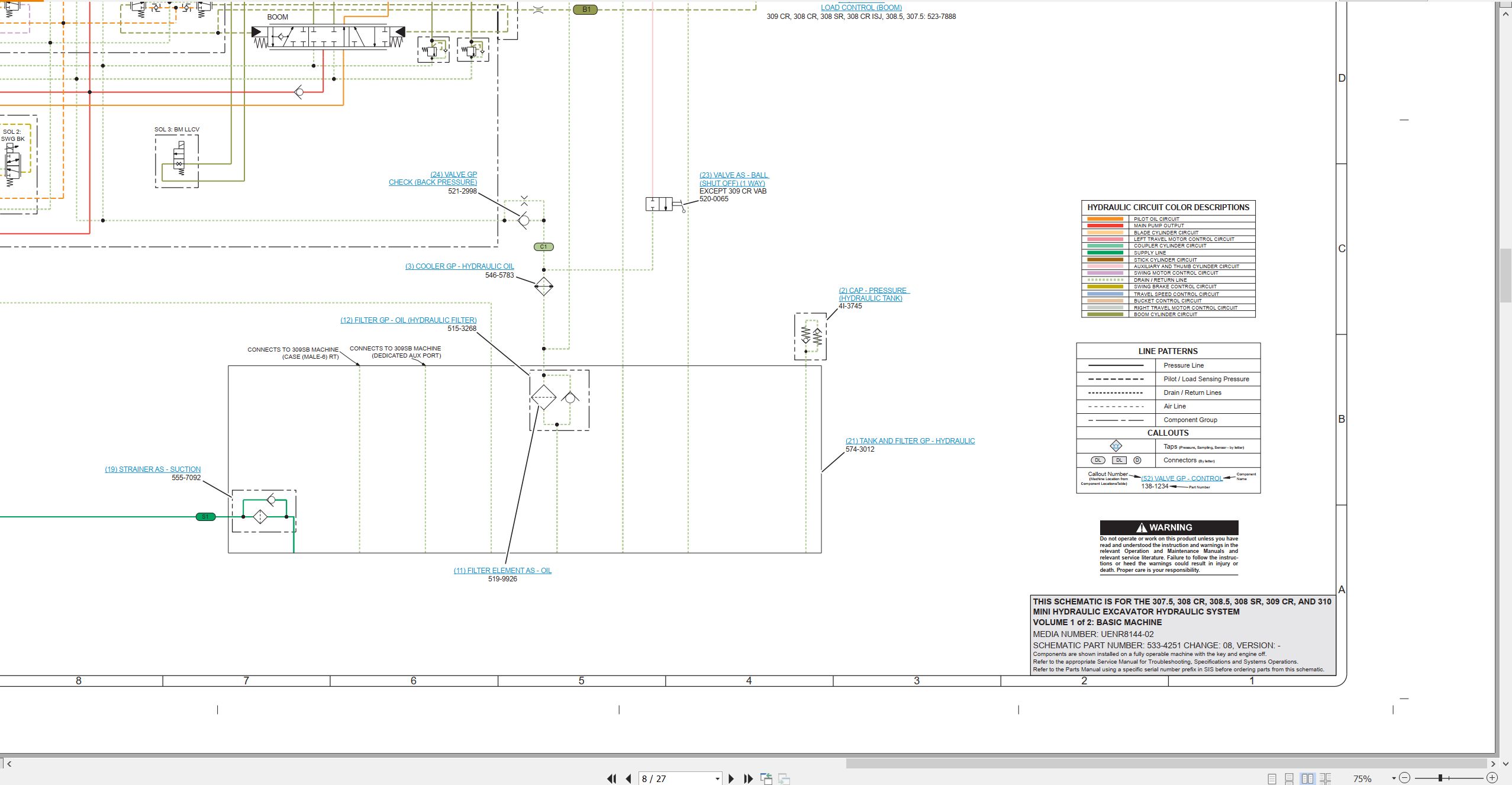Click the next view icon

784,778
